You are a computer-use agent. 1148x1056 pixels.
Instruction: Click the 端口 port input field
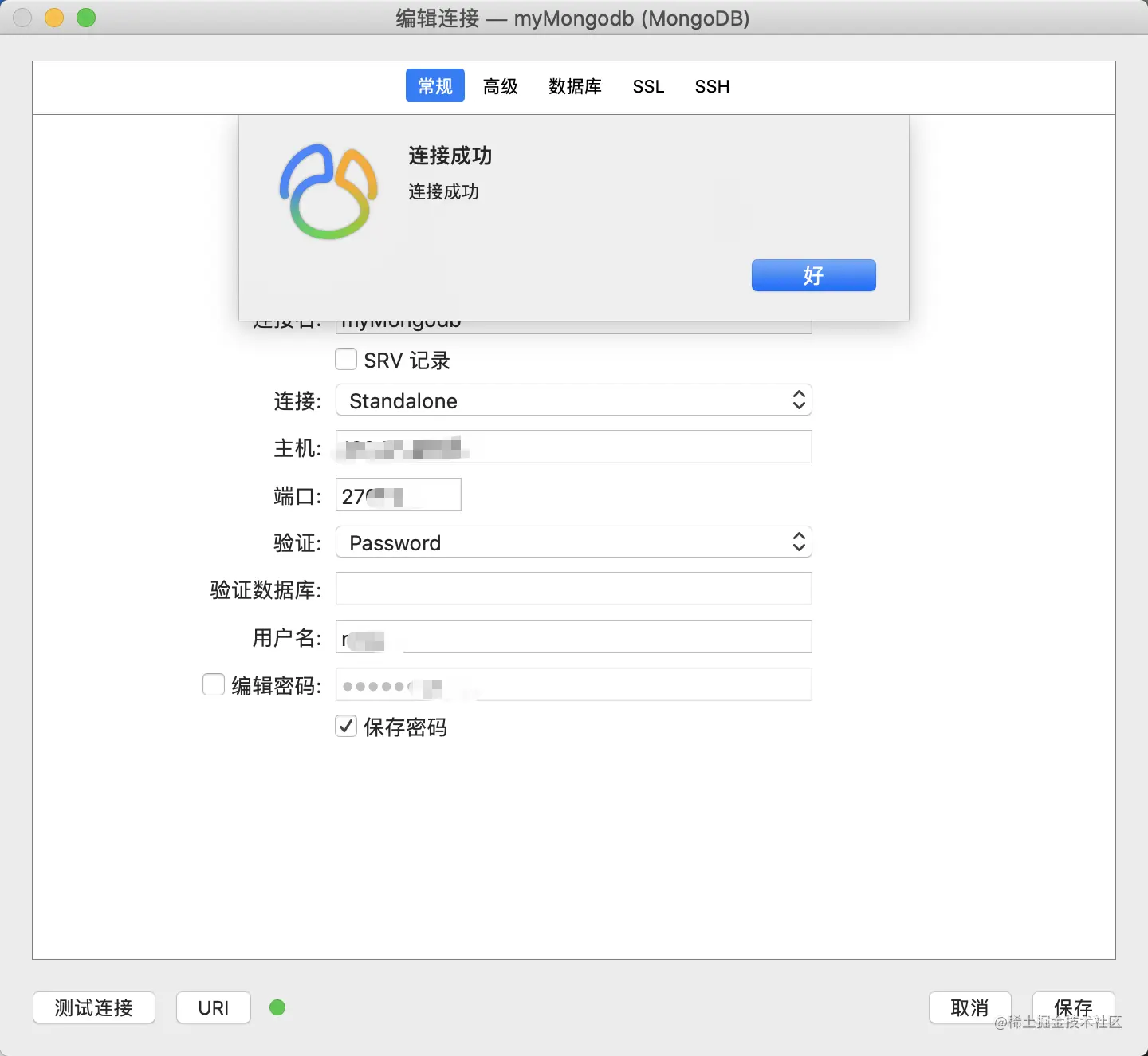tap(399, 495)
